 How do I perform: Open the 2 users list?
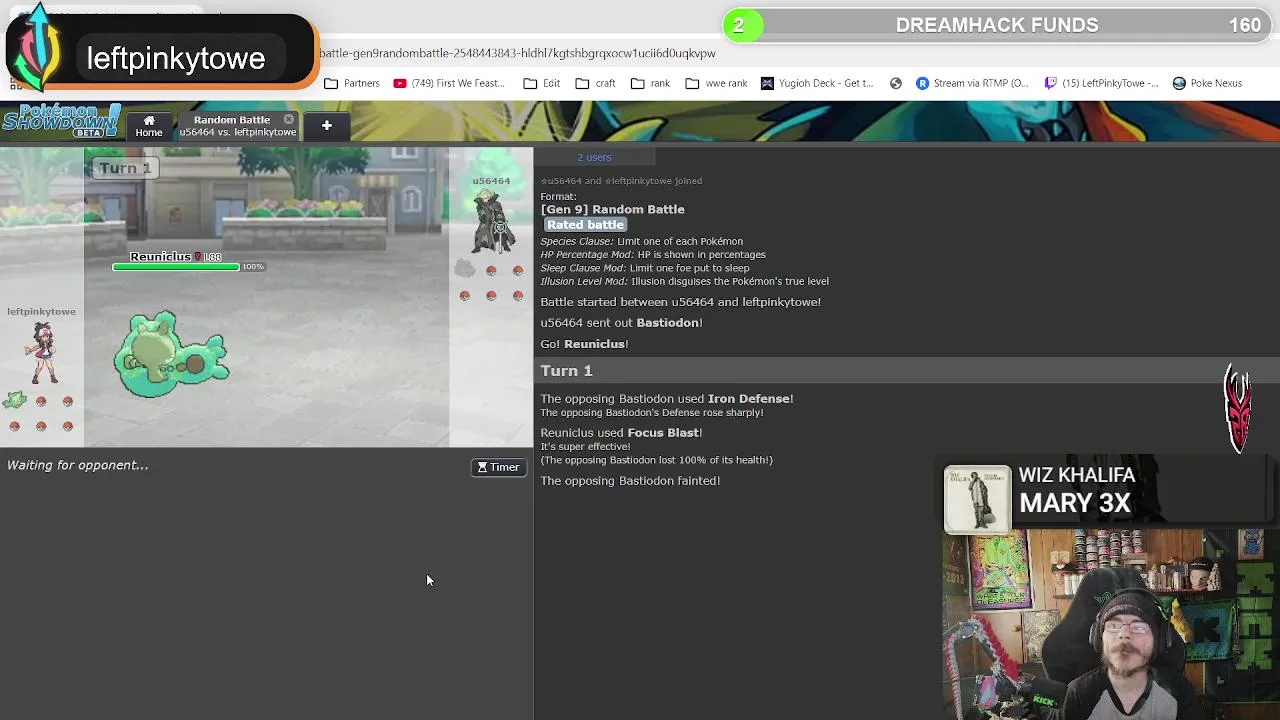[x=594, y=157]
